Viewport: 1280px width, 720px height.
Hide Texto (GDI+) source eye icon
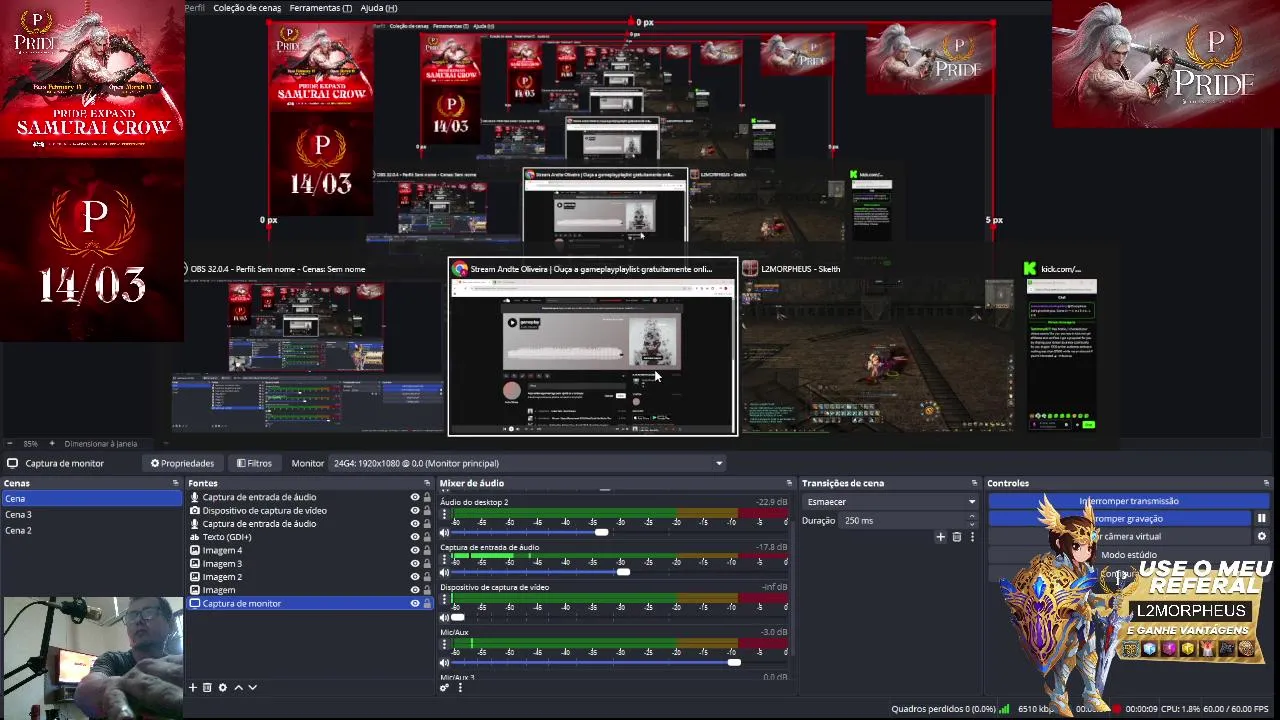click(x=415, y=537)
